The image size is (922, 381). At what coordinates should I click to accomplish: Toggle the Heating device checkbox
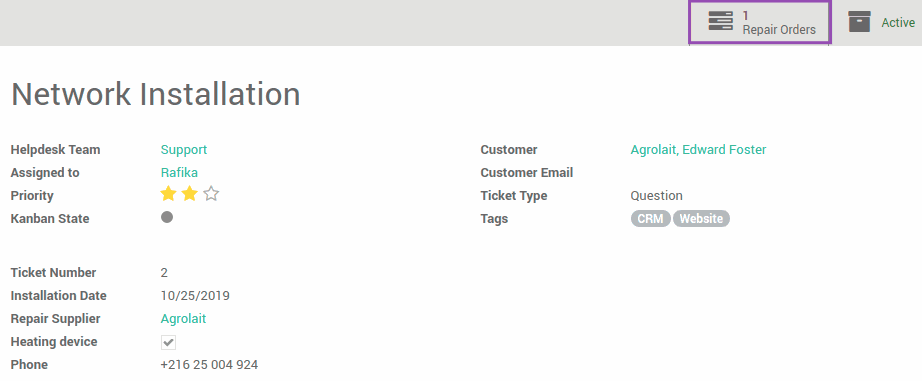[169, 342]
